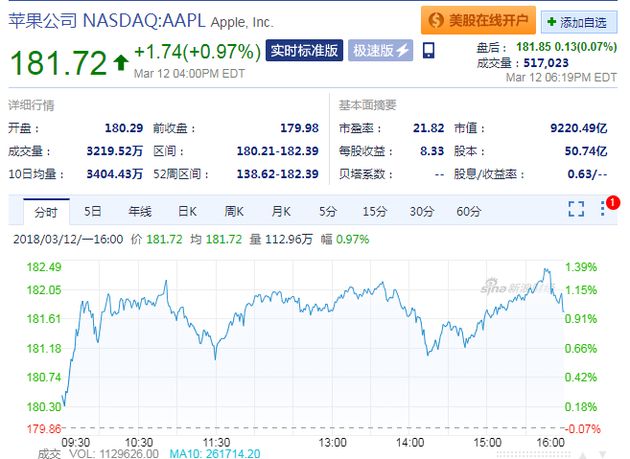
Task: Open the 月K monthly candlestick tab
Action: pos(281,211)
